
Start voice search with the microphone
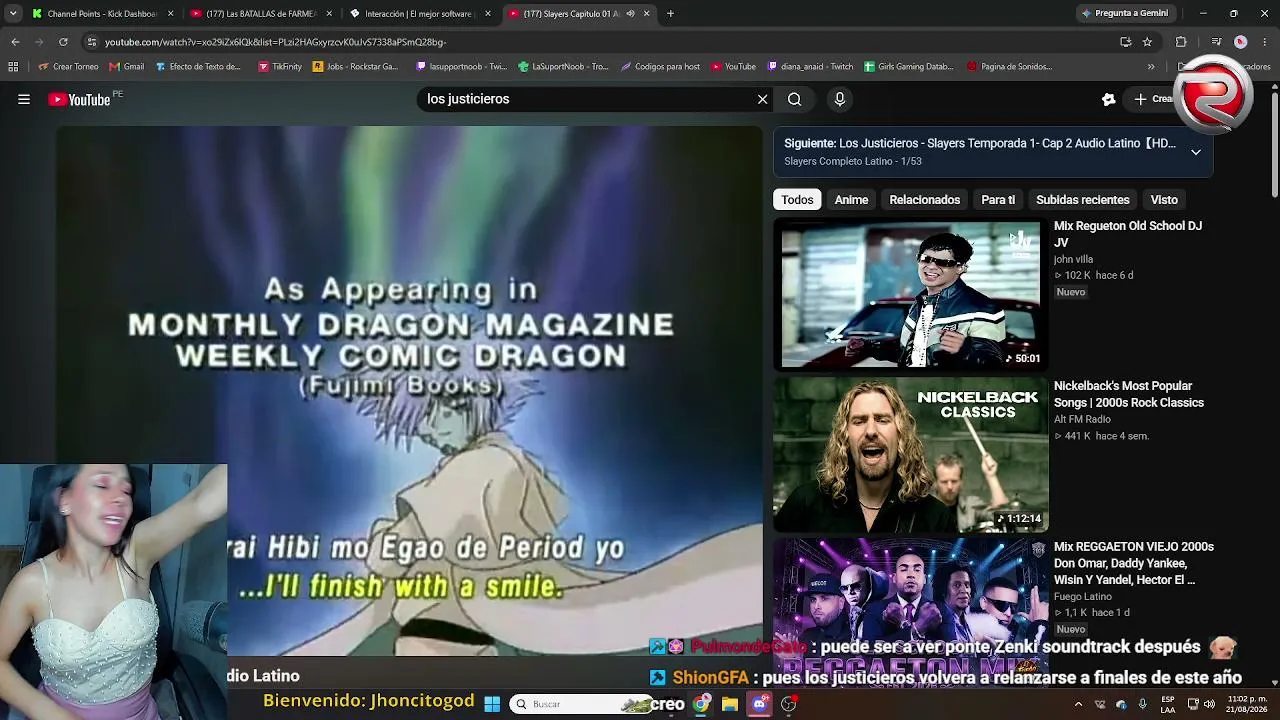[840, 99]
